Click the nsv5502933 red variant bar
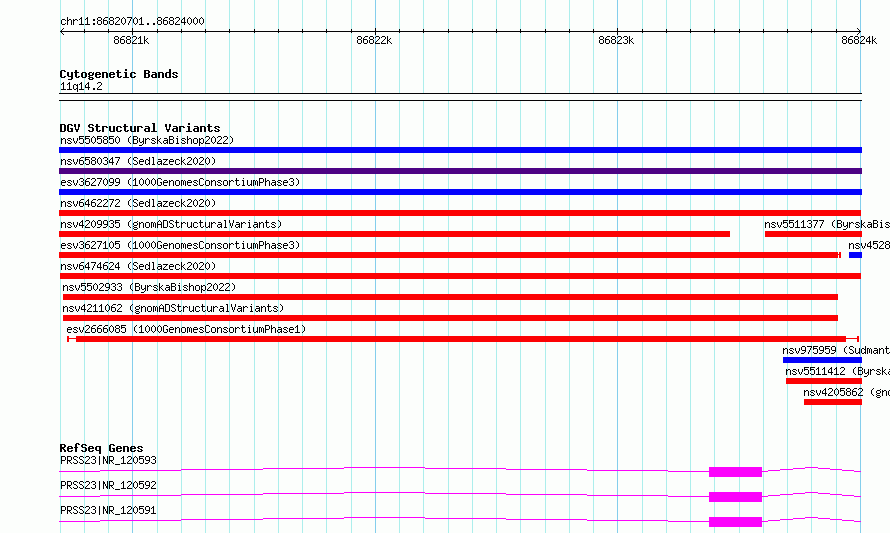The width and height of the screenshot is (890, 533). point(450,297)
